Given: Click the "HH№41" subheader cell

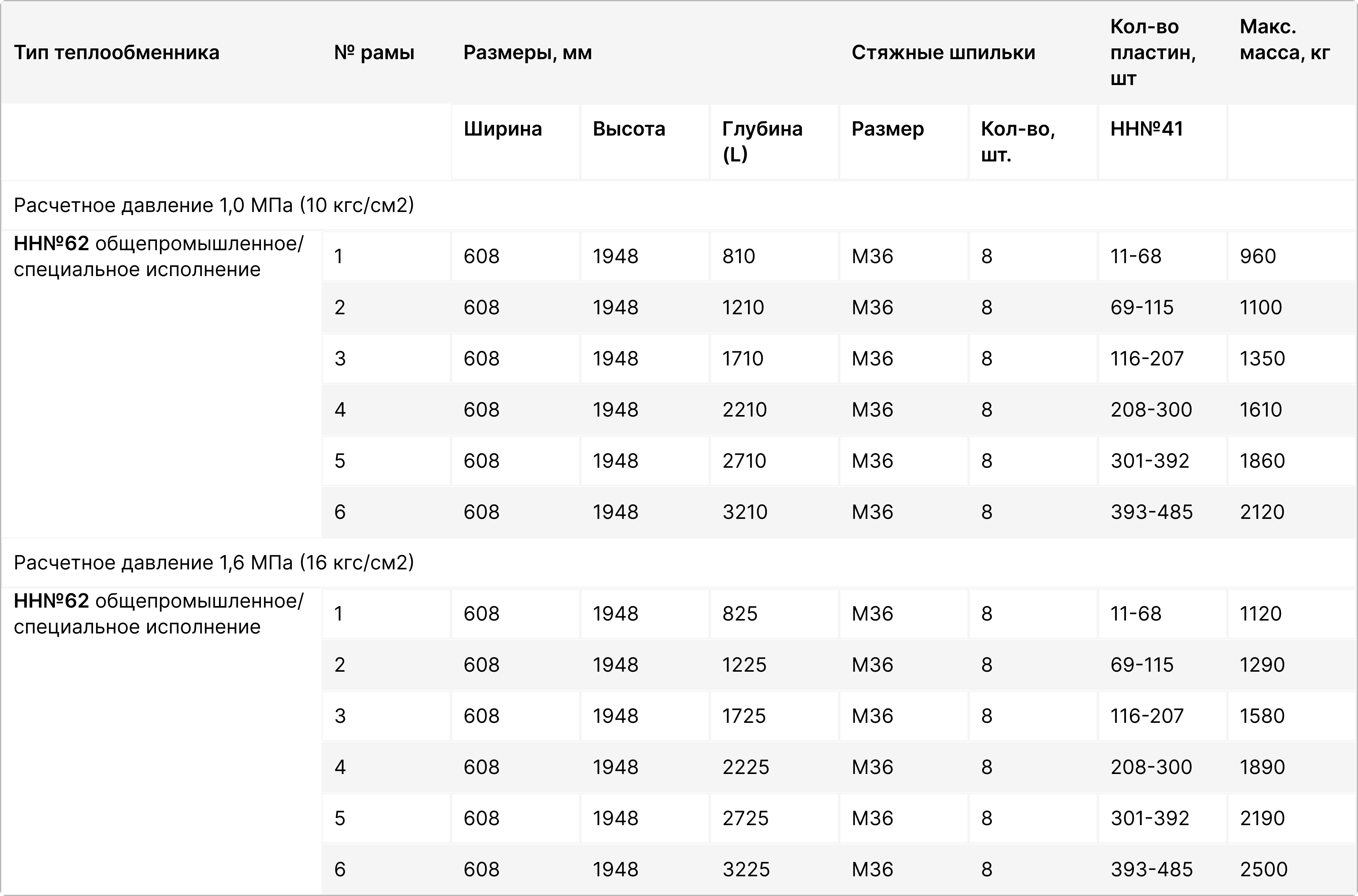Looking at the screenshot, I should tap(1147, 129).
